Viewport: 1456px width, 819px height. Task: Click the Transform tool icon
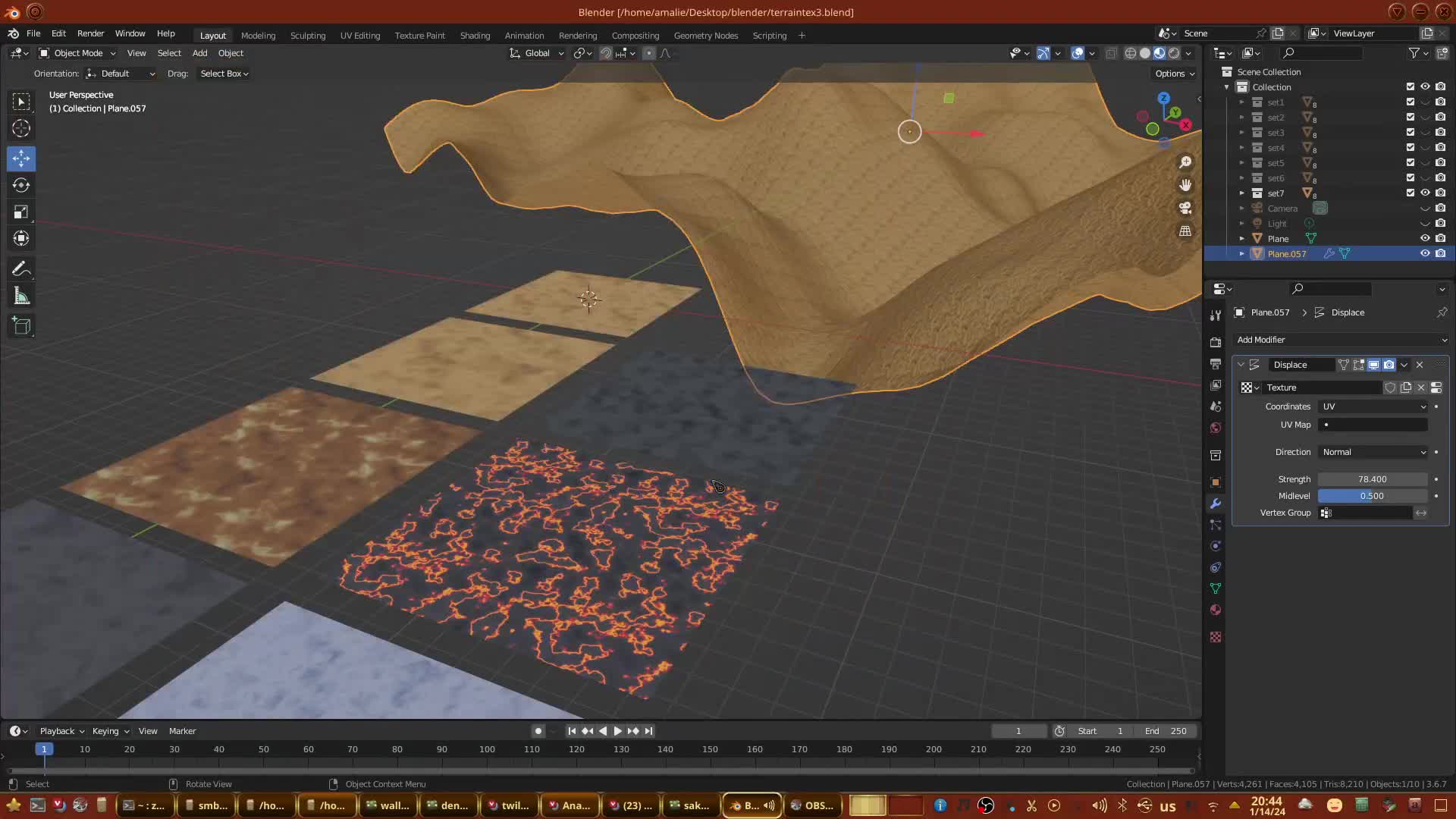[21, 239]
